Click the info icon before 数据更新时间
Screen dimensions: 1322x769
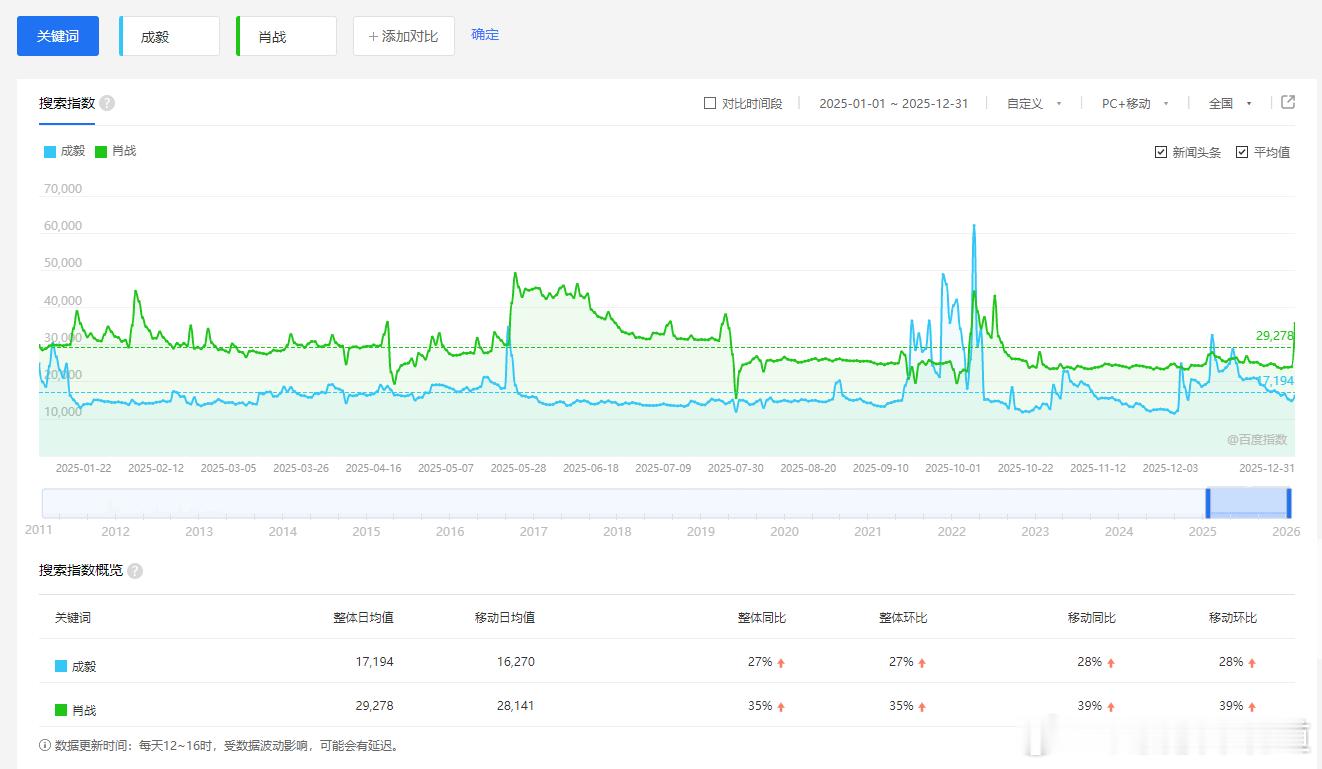pyautogui.click(x=45, y=745)
